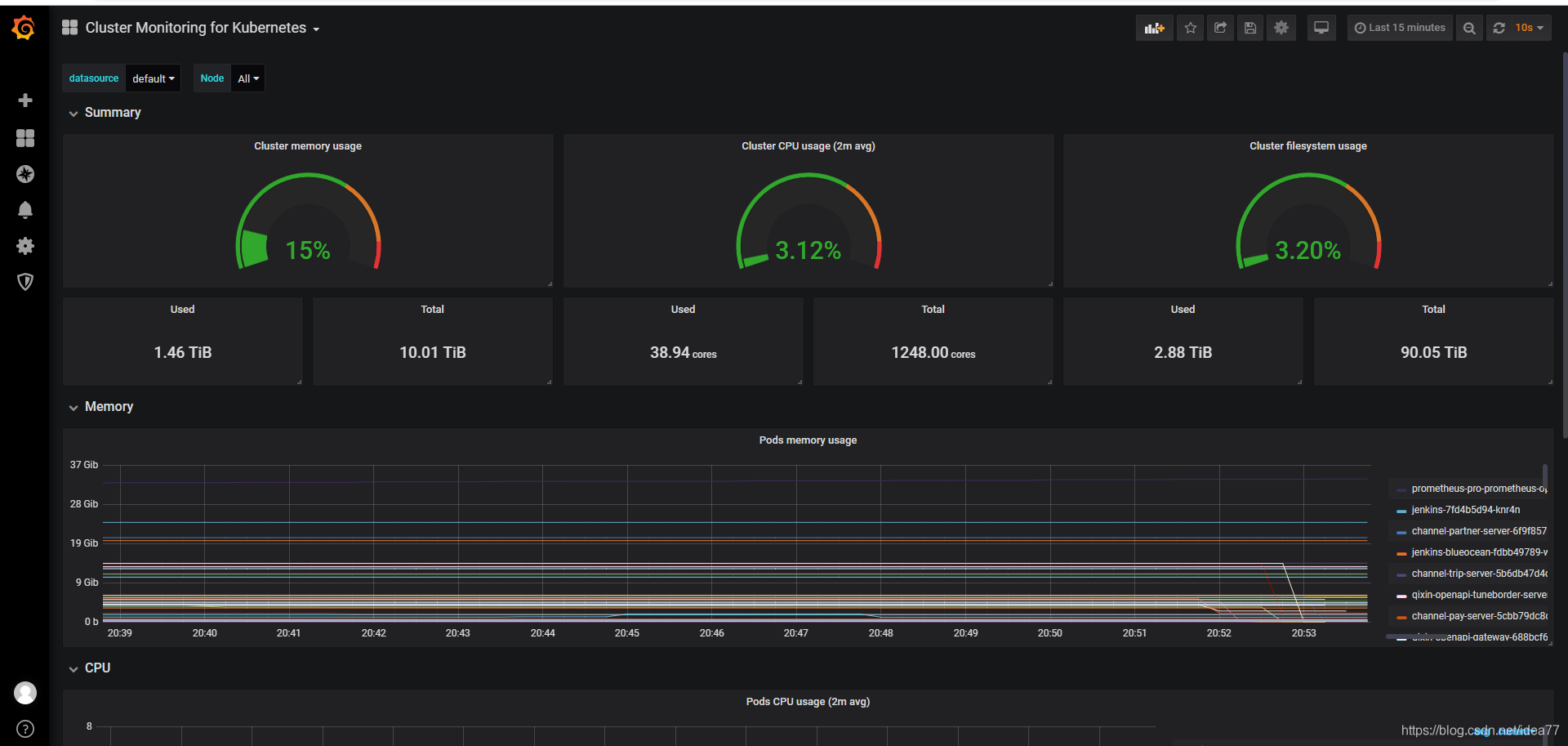Cycle view mode with monitor icon
Viewport: 1568px width, 746px height.
(1321, 28)
